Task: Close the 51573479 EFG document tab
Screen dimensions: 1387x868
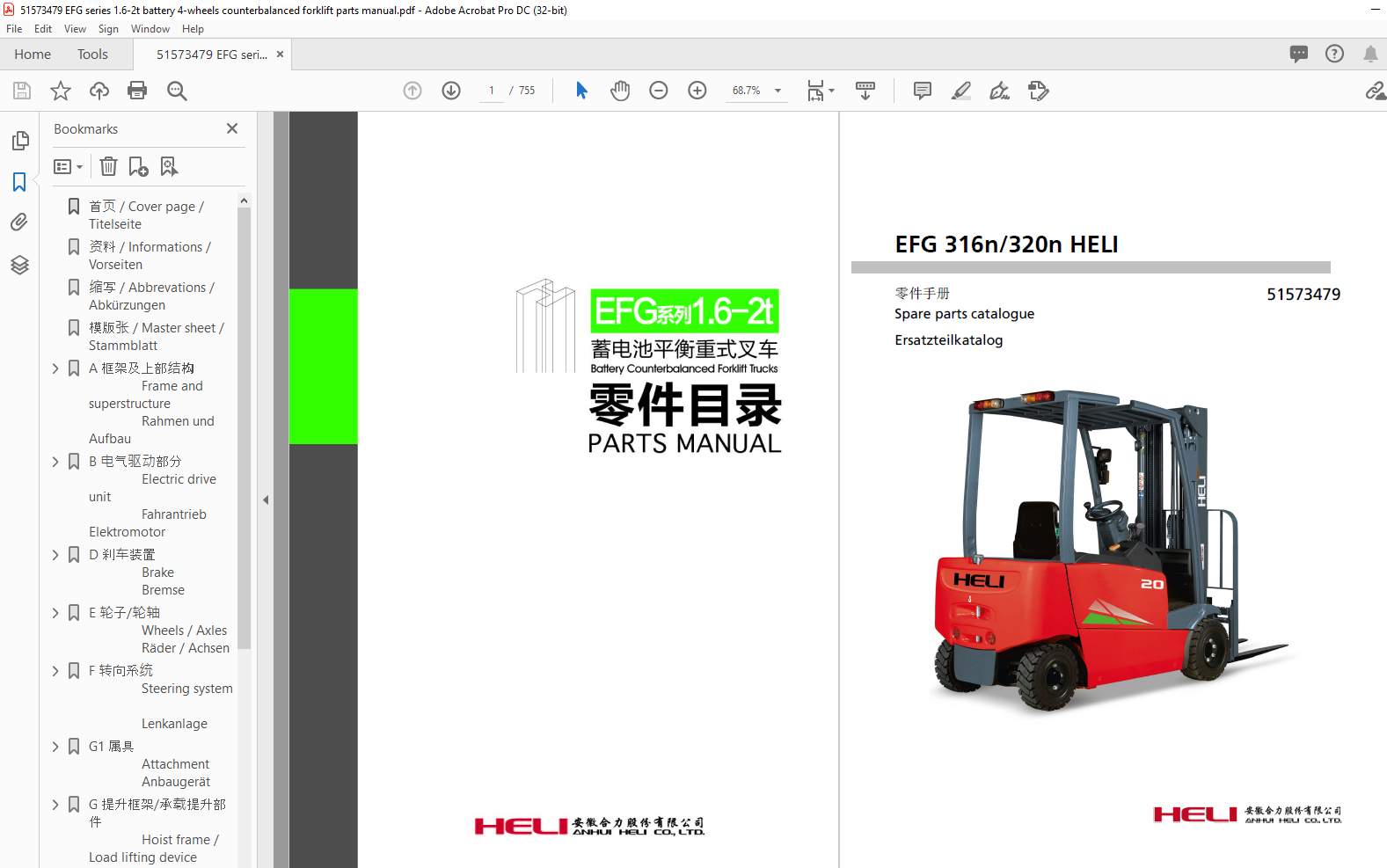Action: click(x=281, y=55)
